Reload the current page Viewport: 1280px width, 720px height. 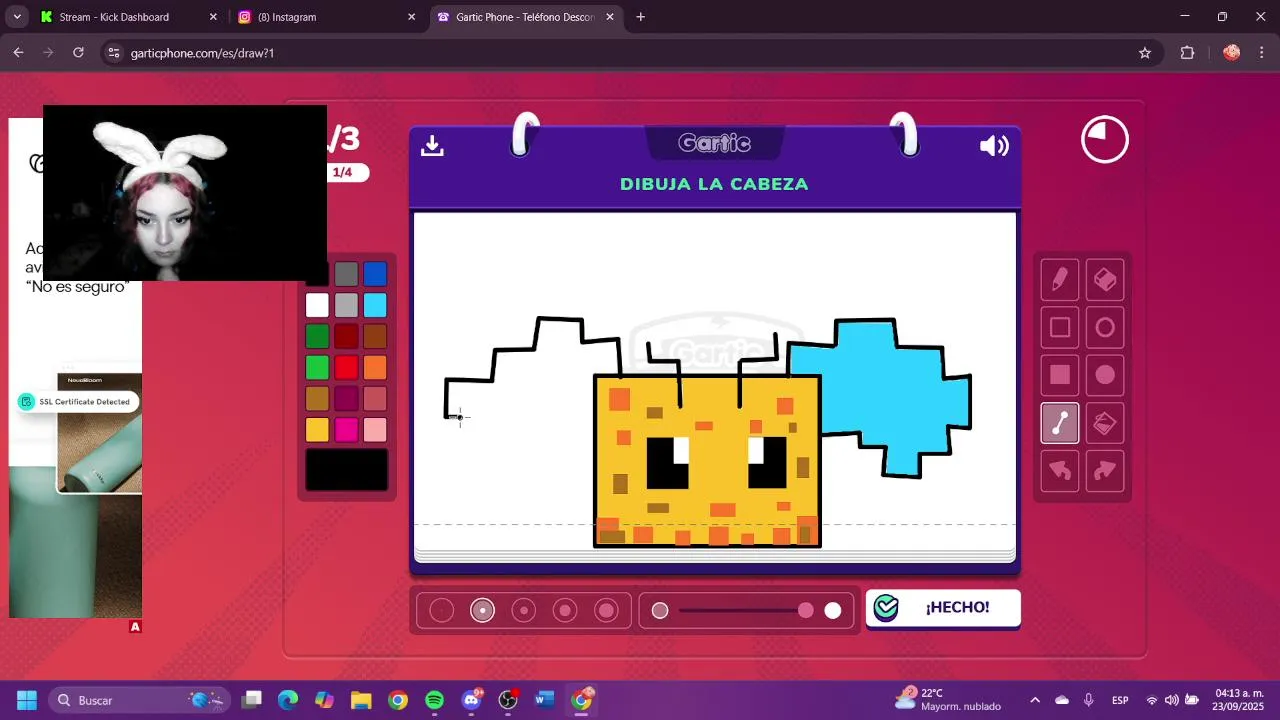click(78, 53)
